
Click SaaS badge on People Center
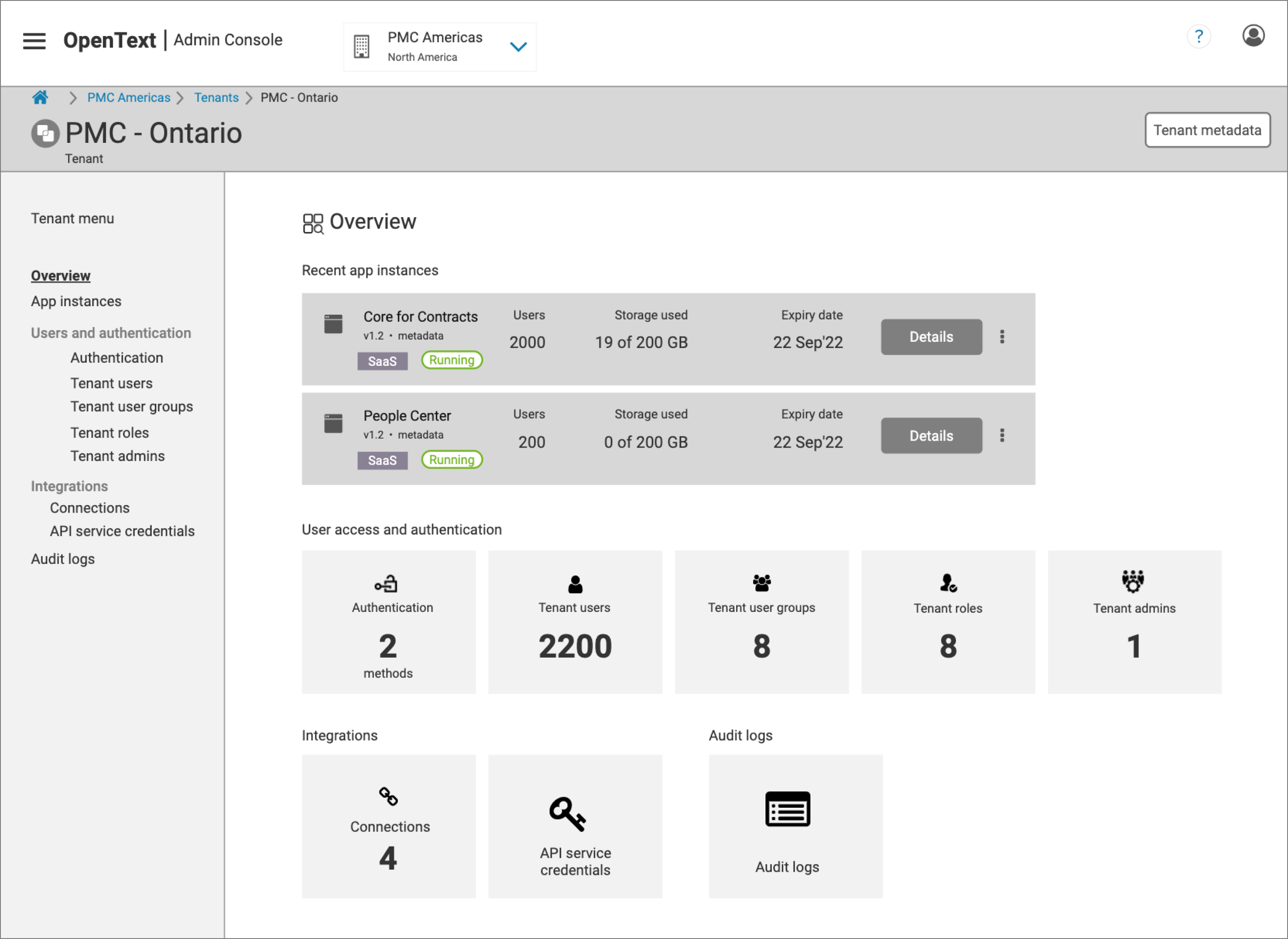(383, 461)
